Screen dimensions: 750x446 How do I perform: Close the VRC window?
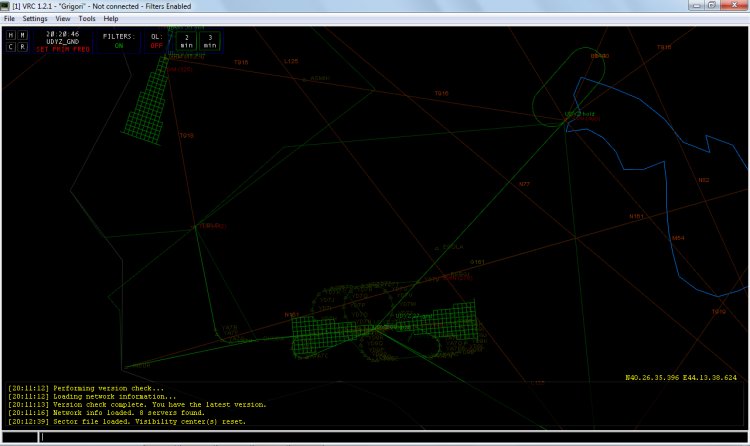[734, 5]
